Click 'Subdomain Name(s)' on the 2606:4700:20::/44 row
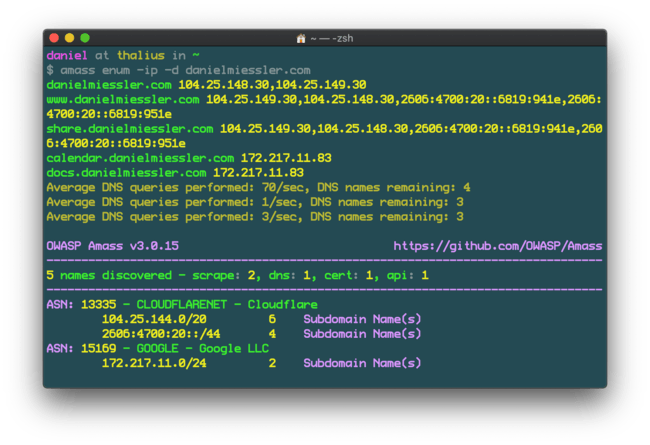650x445 pixels. pyautogui.click(x=362, y=334)
